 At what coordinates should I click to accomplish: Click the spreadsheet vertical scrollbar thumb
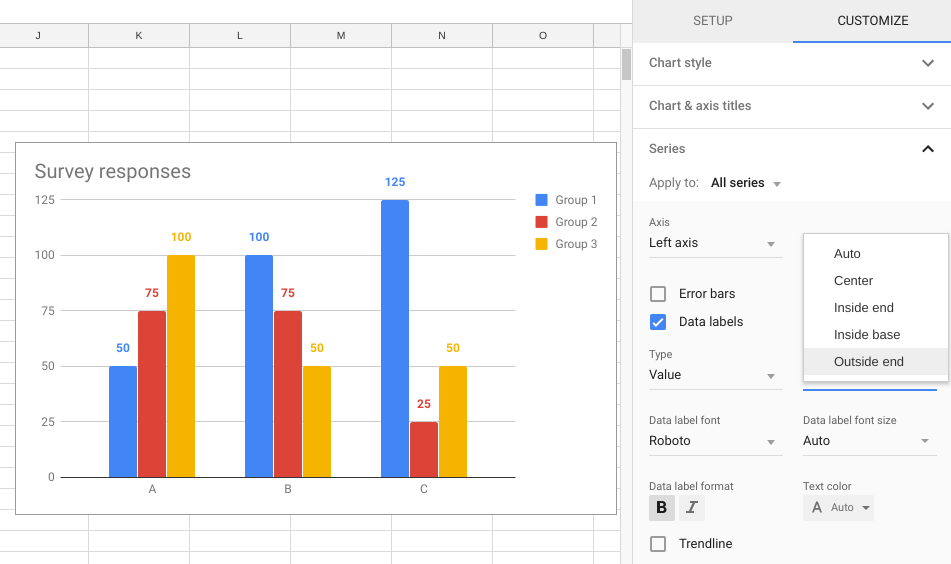pos(627,64)
